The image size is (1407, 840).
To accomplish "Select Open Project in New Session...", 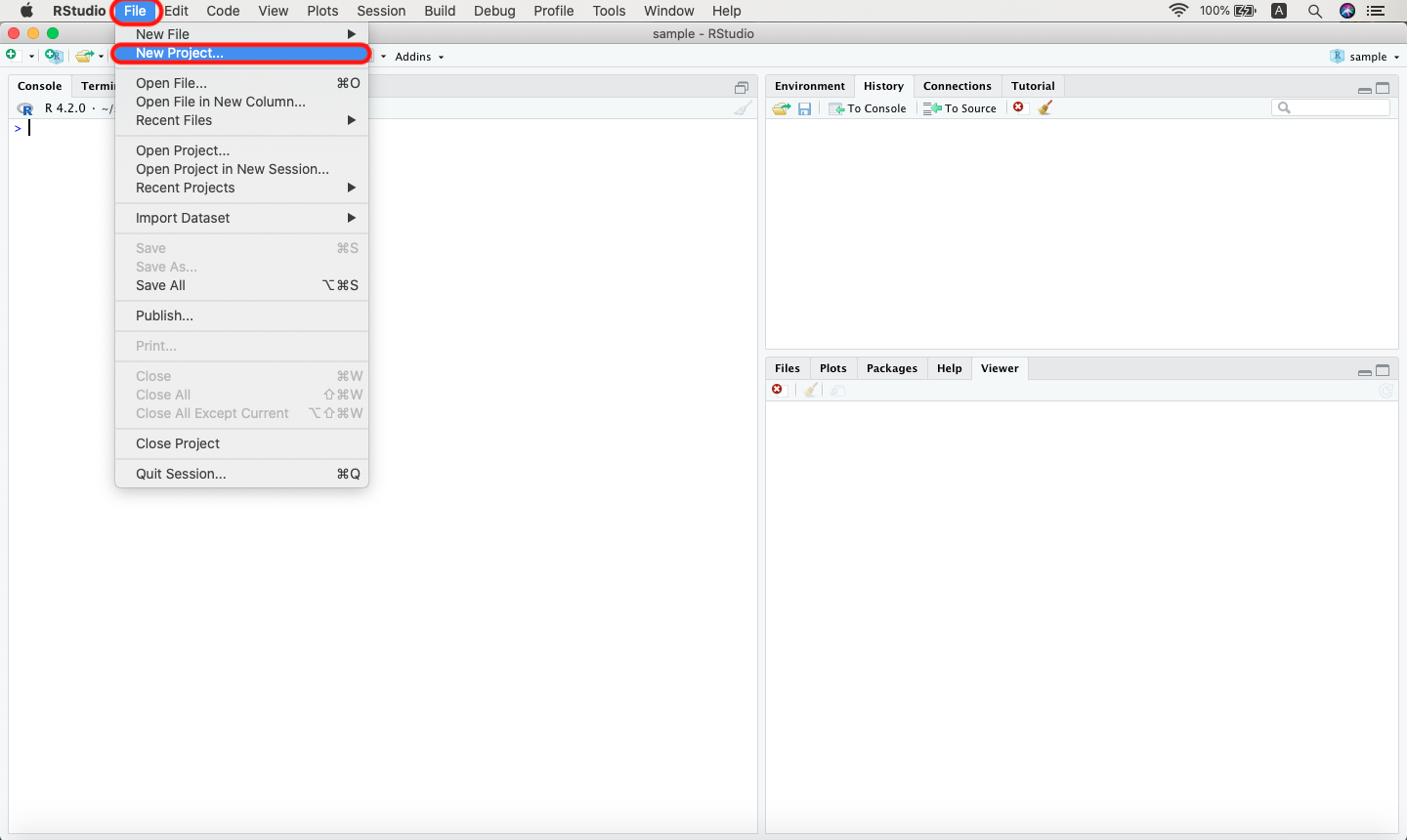I will click(x=241, y=169).
